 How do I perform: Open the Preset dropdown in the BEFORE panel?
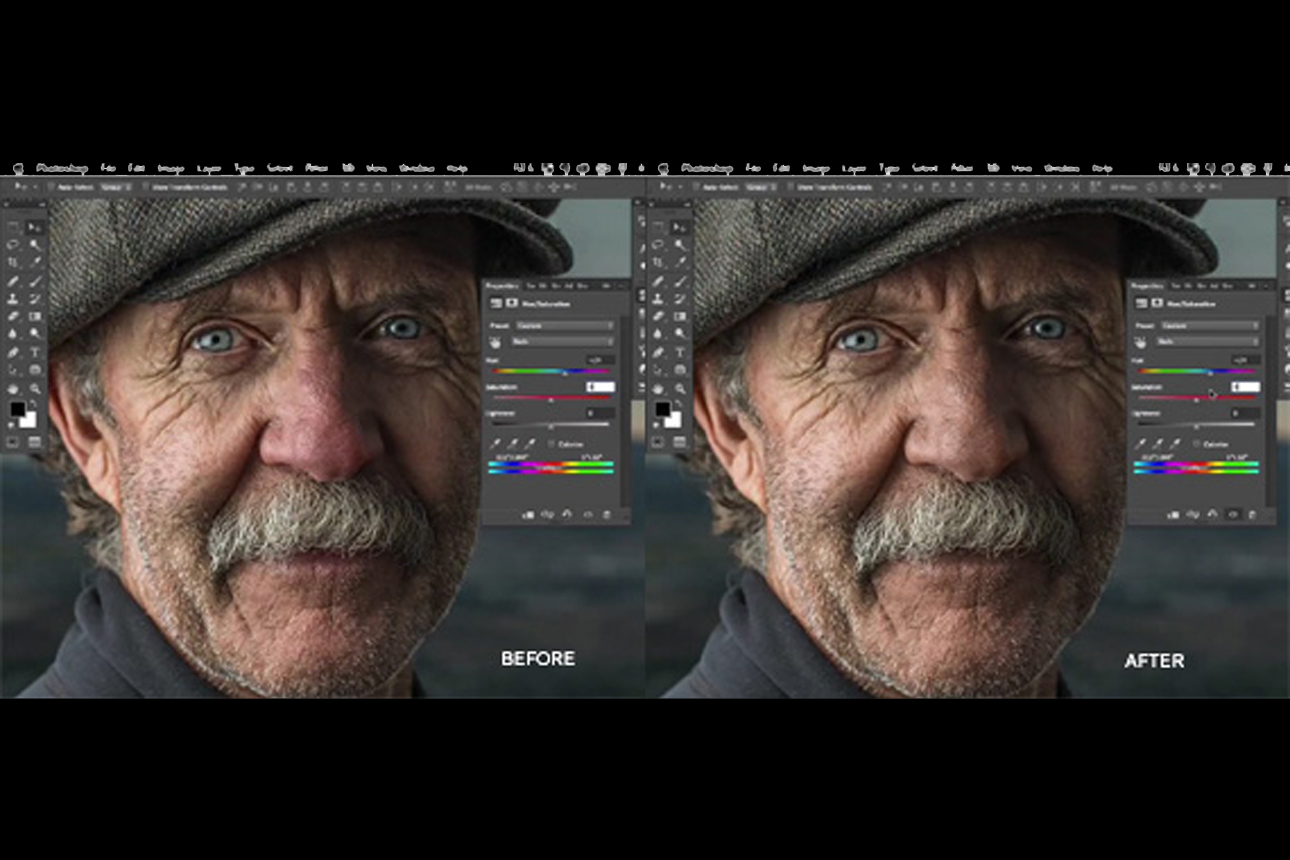(x=565, y=326)
